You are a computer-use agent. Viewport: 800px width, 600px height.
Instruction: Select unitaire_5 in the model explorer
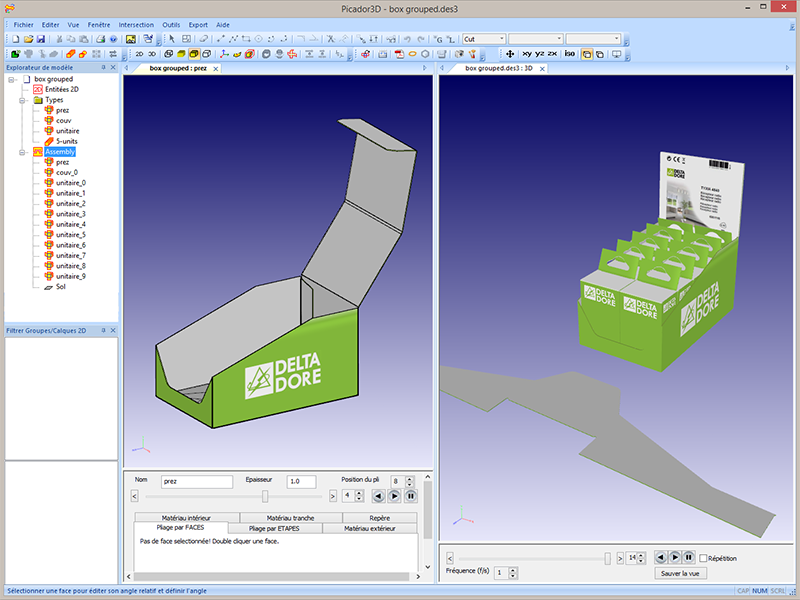[x=70, y=235]
